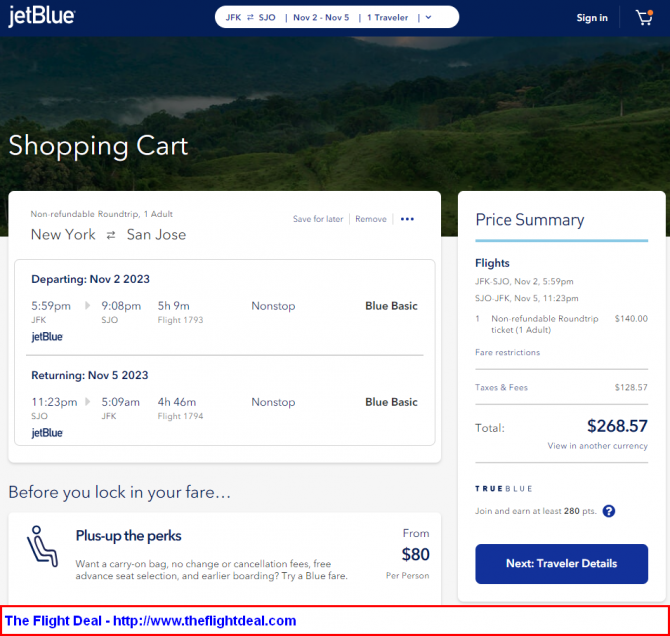Click the swap arrows between New York and San Jose
This screenshot has width=670, height=636.
click(x=111, y=235)
